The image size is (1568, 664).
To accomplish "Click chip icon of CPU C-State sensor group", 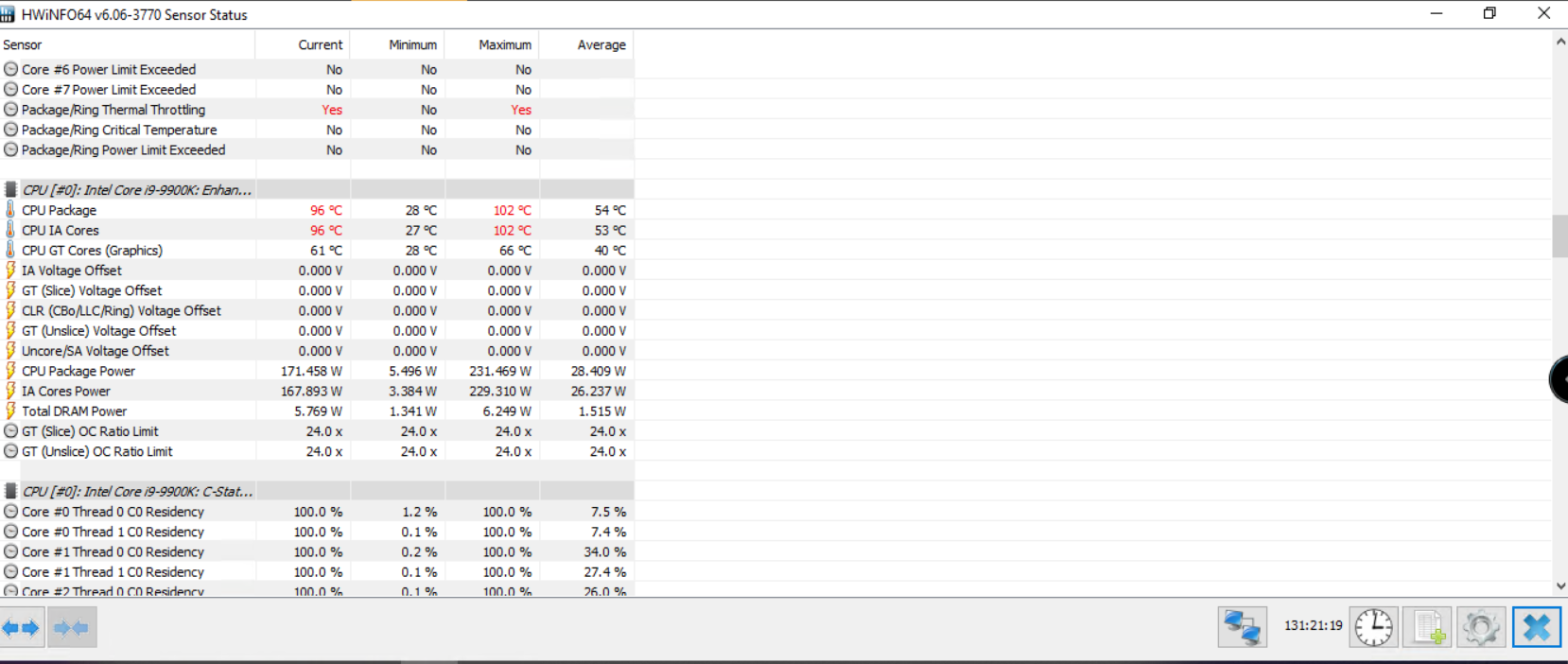I will tap(10, 492).
